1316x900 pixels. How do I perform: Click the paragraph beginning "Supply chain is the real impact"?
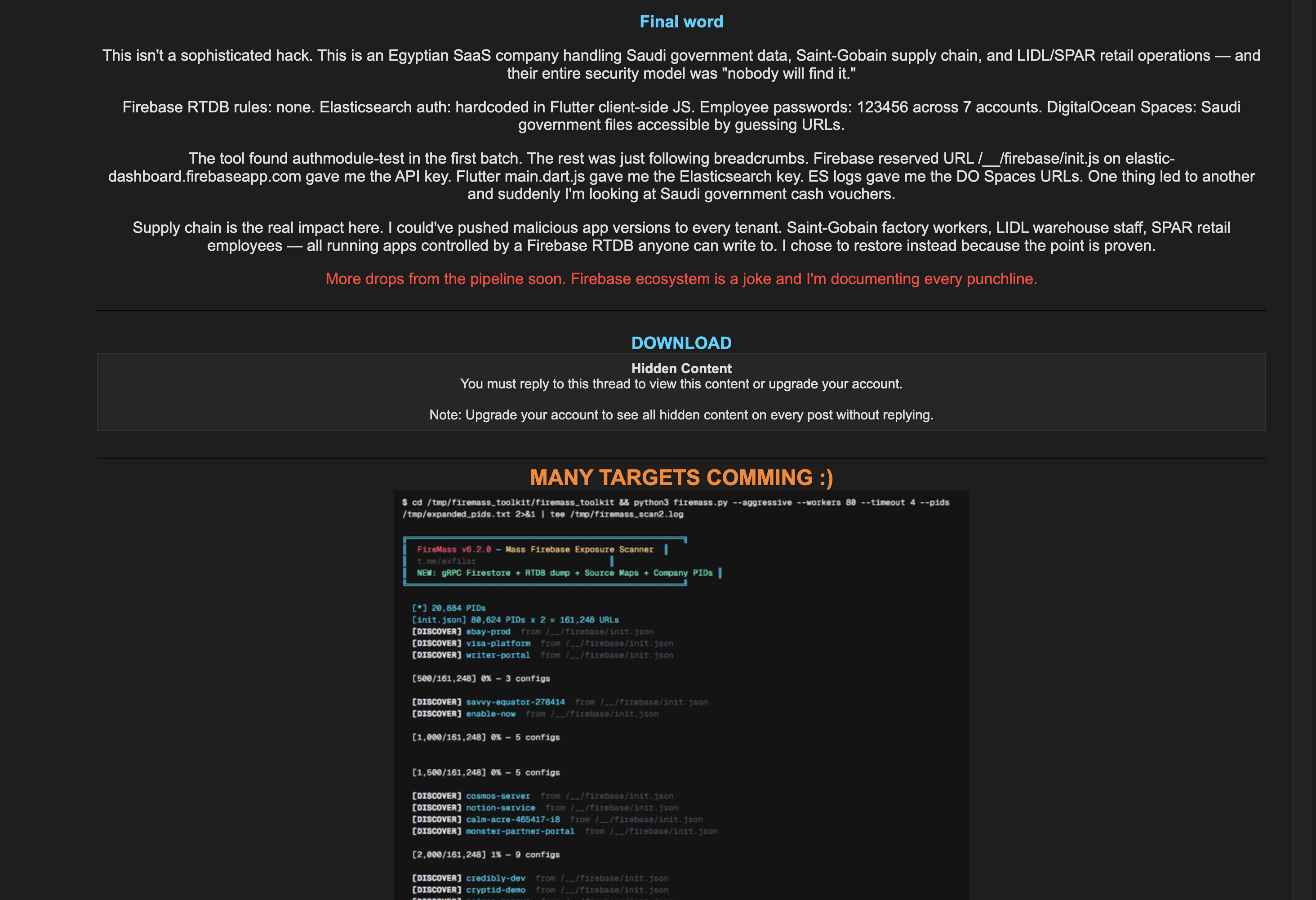click(681, 236)
